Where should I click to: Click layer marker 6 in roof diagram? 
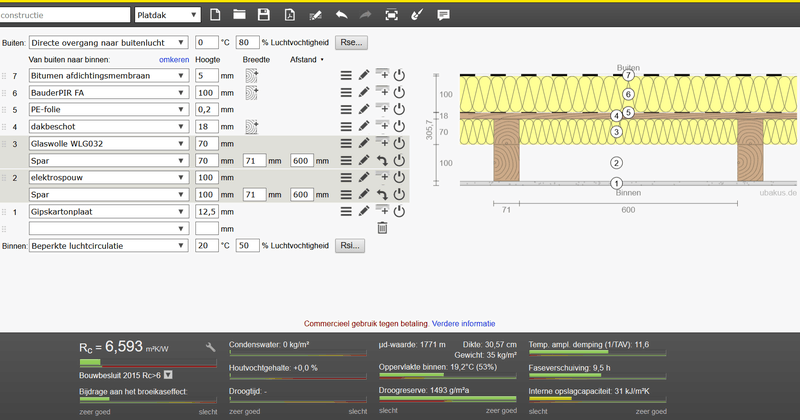(x=628, y=94)
